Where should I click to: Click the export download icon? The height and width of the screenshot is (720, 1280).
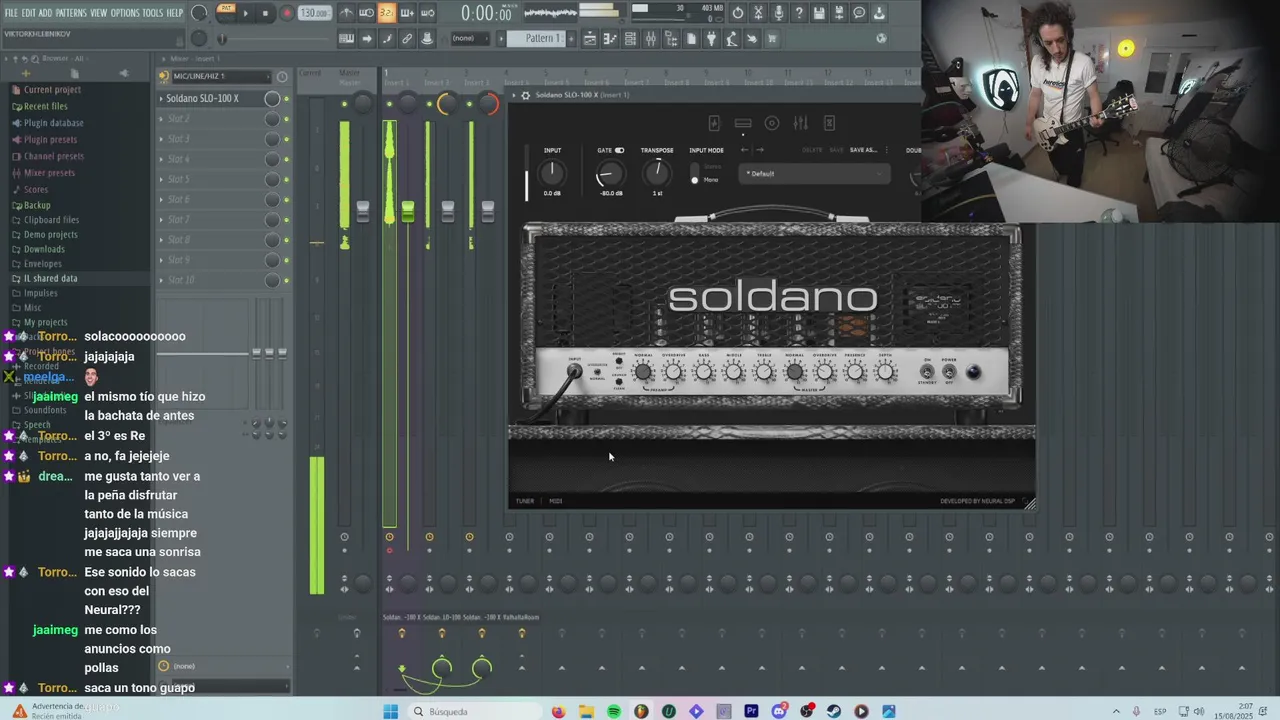[x=879, y=13]
